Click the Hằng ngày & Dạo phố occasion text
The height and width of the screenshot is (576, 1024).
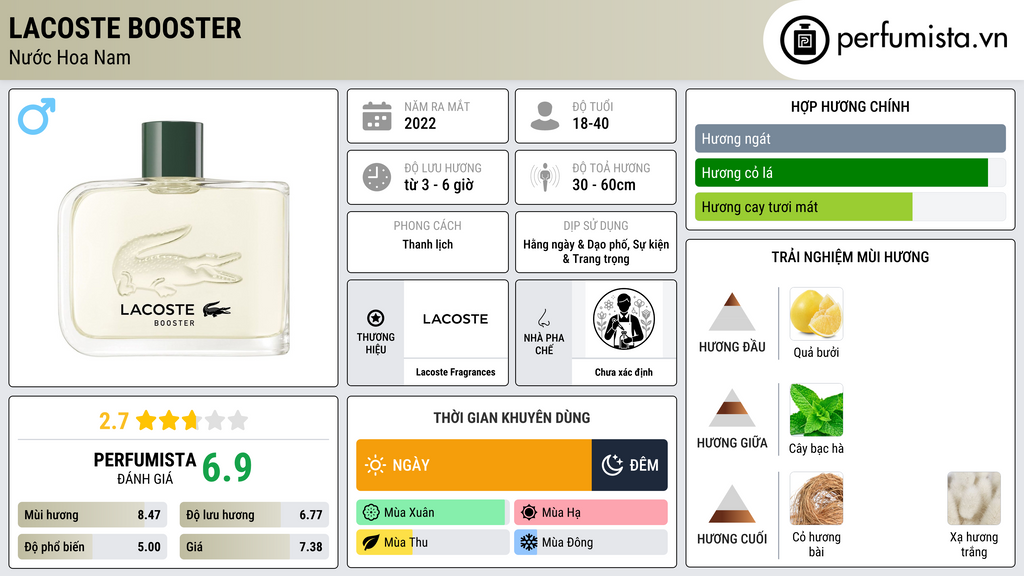596,251
